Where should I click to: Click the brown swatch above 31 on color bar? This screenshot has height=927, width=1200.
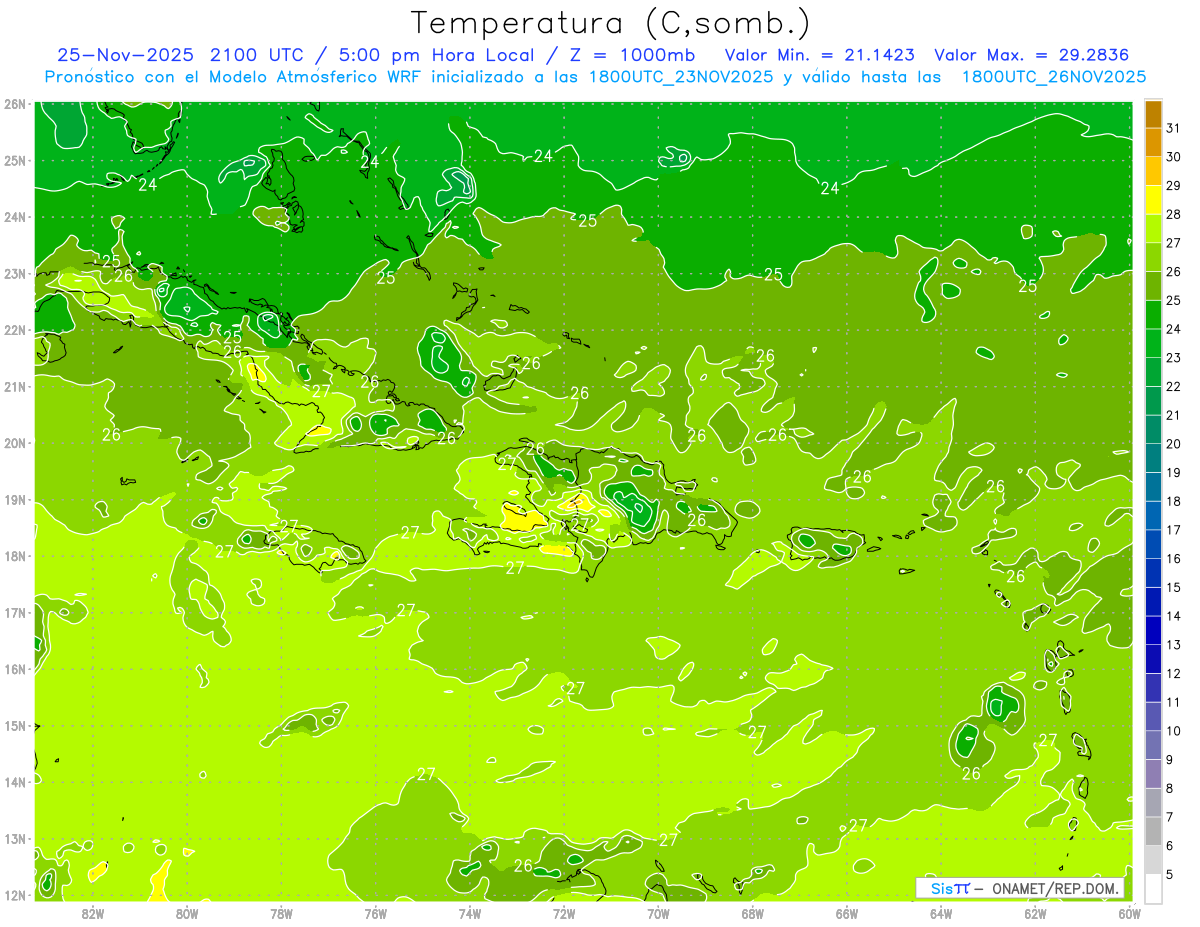(1153, 113)
